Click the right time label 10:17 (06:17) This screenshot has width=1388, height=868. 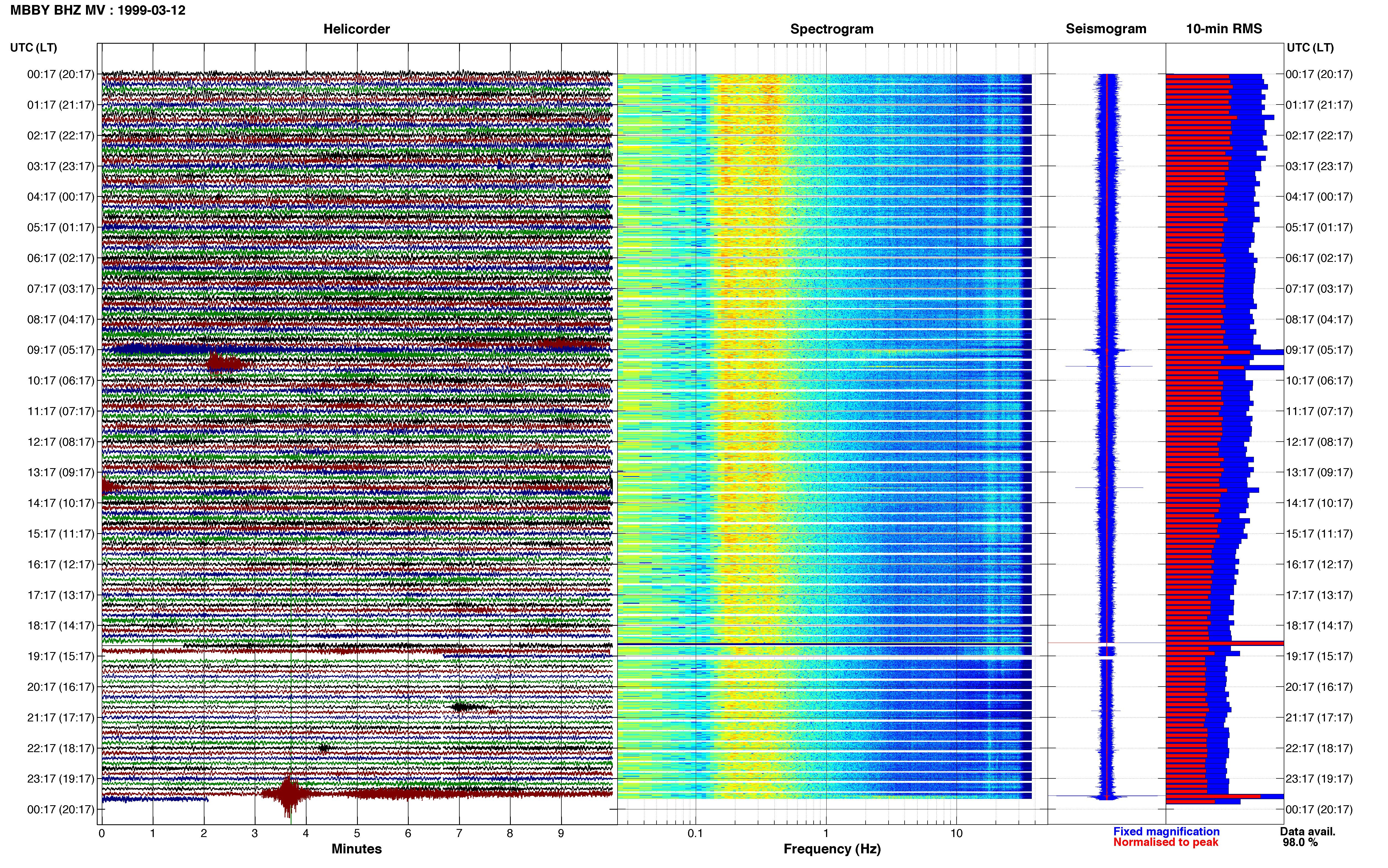[x=1319, y=380]
